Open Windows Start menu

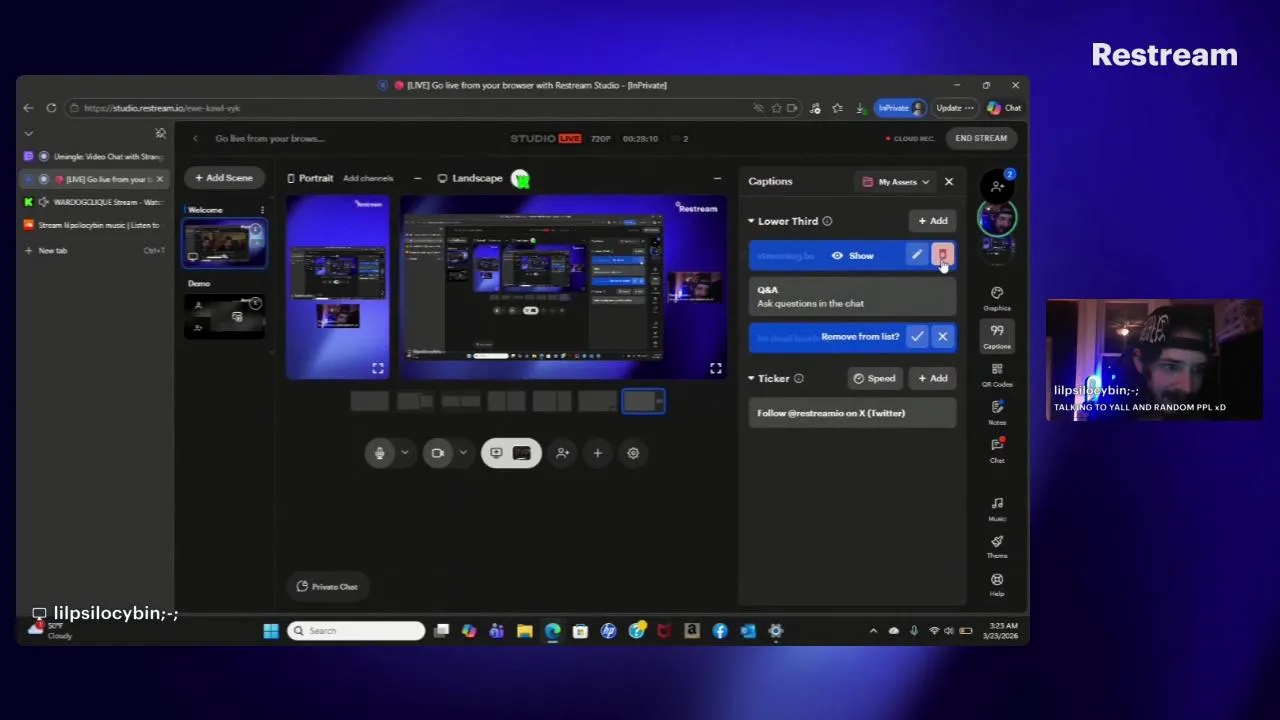pos(271,631)
